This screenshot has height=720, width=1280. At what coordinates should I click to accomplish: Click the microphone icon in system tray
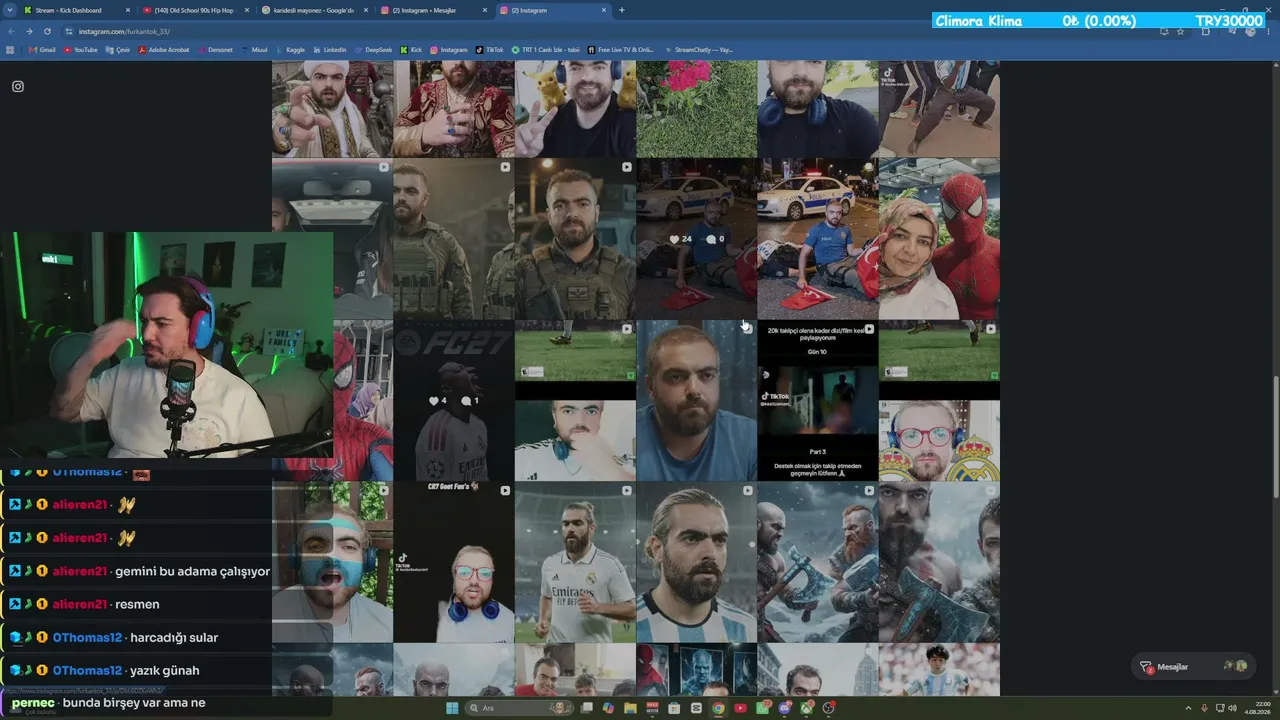pyautogui.click(x=1204, y=708)
